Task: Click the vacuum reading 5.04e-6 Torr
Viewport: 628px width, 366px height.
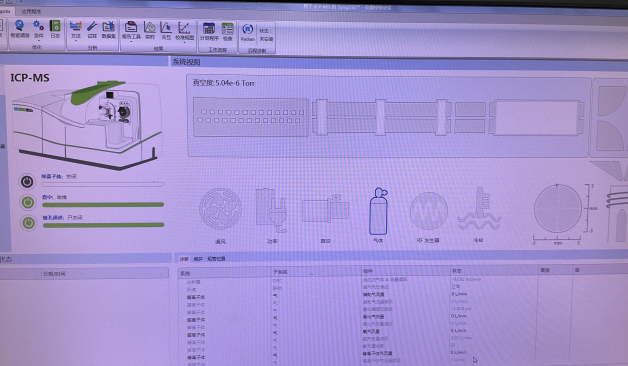Action: coord(223,83)
